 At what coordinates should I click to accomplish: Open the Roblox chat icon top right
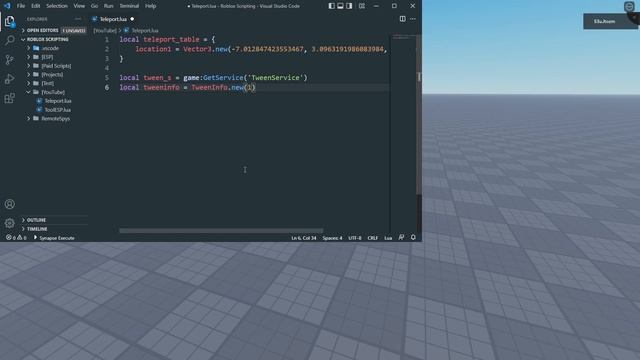tap(629, 6)
